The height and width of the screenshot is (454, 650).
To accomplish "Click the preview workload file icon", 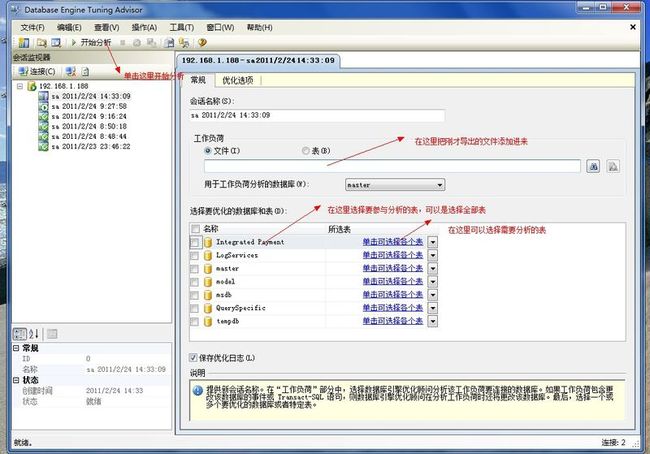I will pos(613,167).
